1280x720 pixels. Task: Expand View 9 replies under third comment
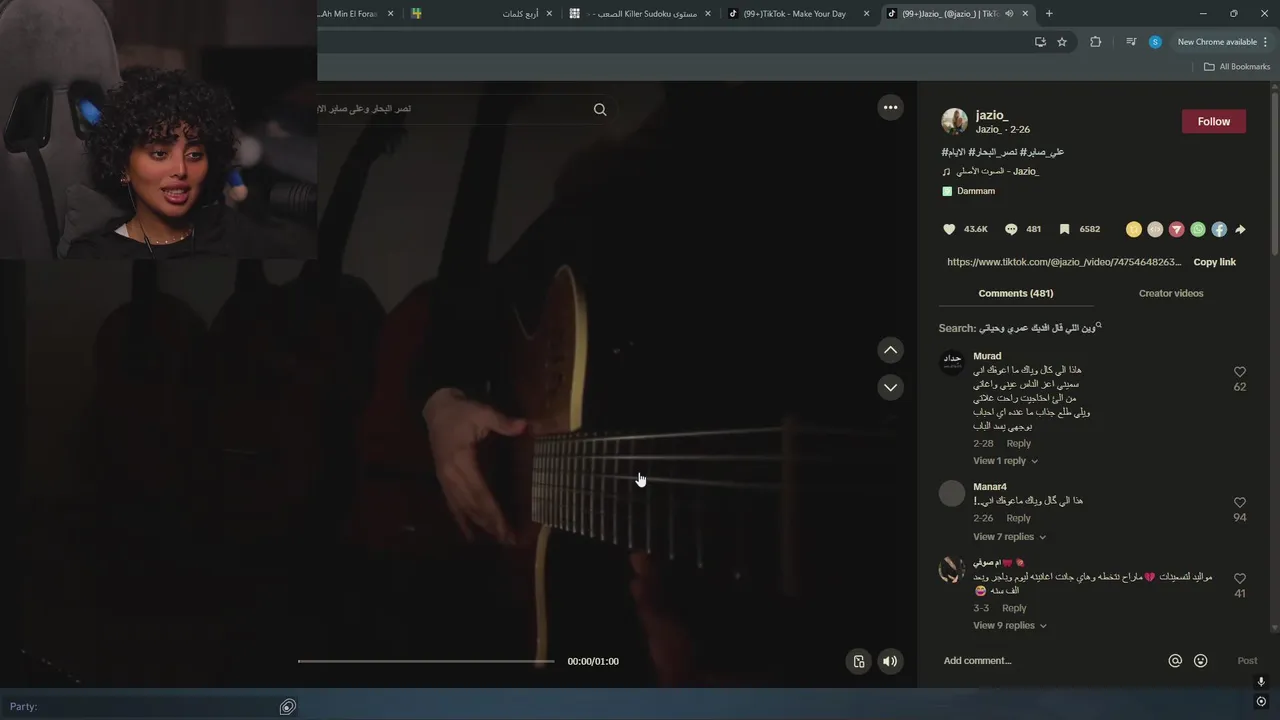[1010, 626]
